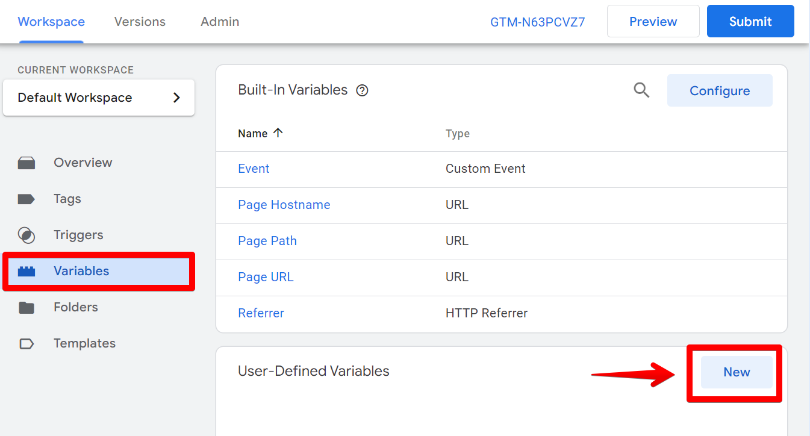Open the Referrer variable
Image resolution: width=810 pixels, height=436 pixels.
(x=261, y=313)
